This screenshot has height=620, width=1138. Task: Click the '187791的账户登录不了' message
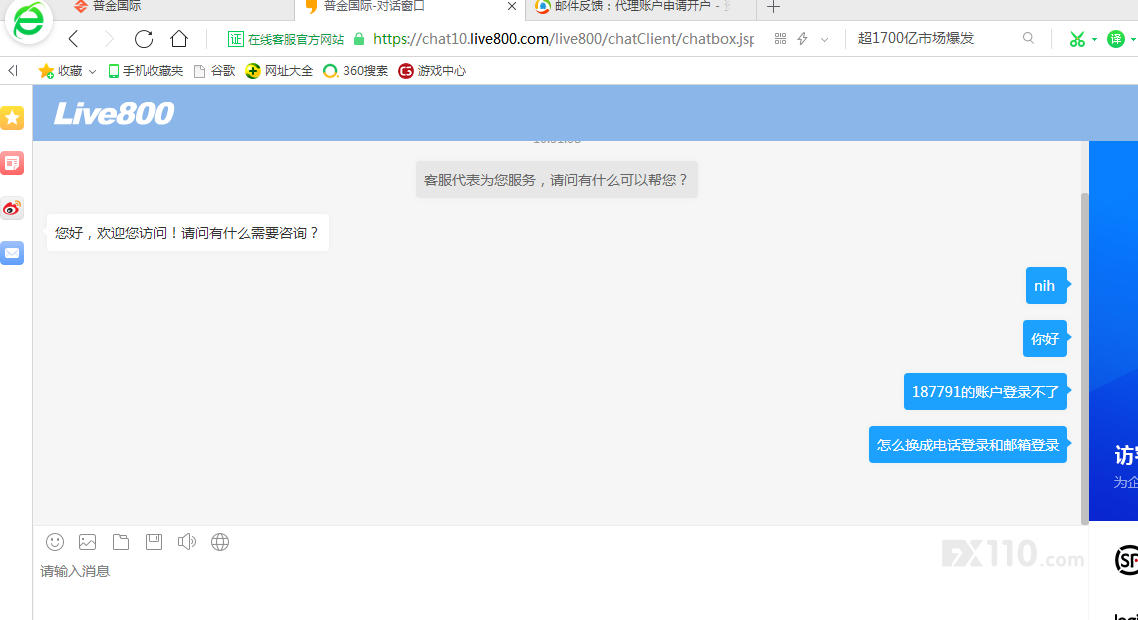(985, 391)
